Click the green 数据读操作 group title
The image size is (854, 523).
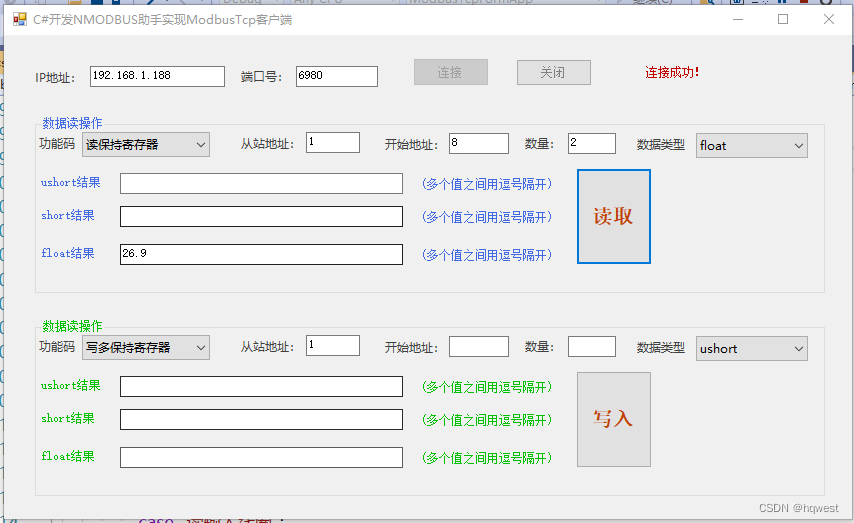pyautogui.click(x=72, y=326)
